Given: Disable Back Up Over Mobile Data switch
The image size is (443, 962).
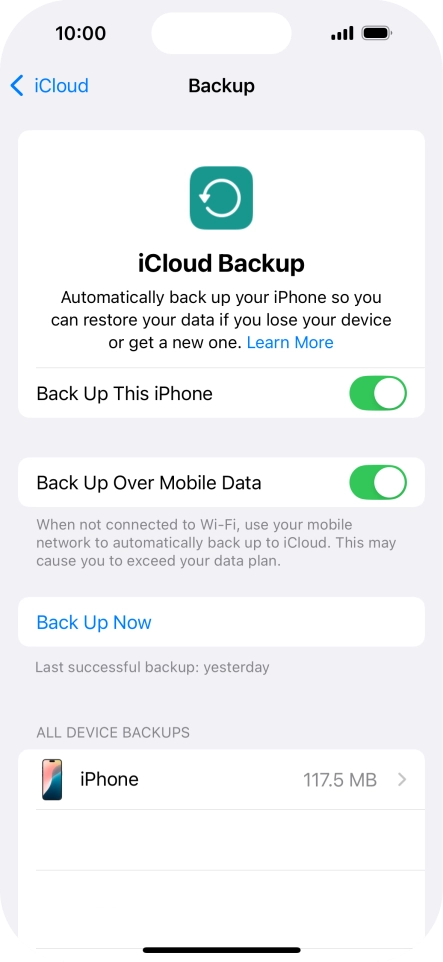Looking at the screenshot, I should 378,482.
